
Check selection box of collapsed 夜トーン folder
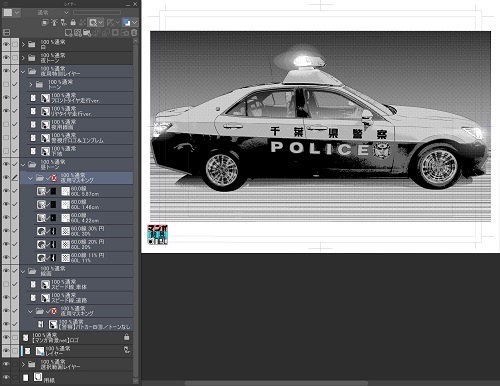coord(15,58)
